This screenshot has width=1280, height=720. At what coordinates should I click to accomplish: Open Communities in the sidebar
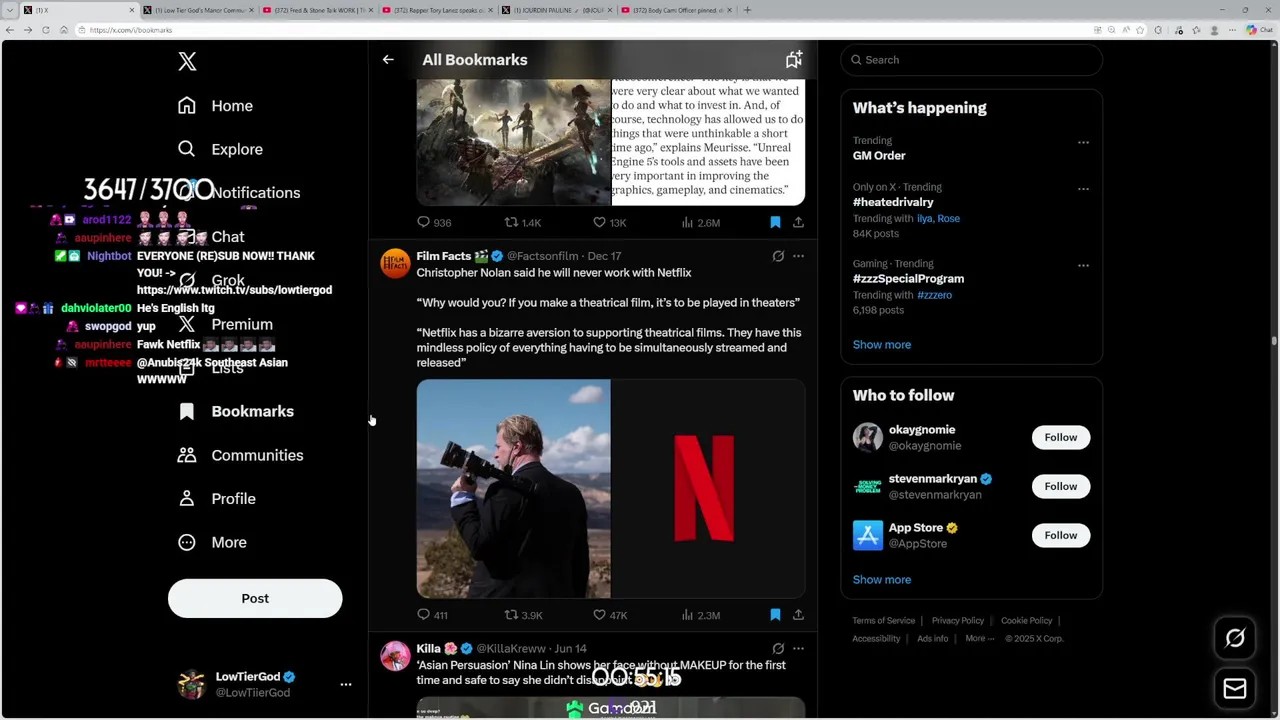click(240, 455)
